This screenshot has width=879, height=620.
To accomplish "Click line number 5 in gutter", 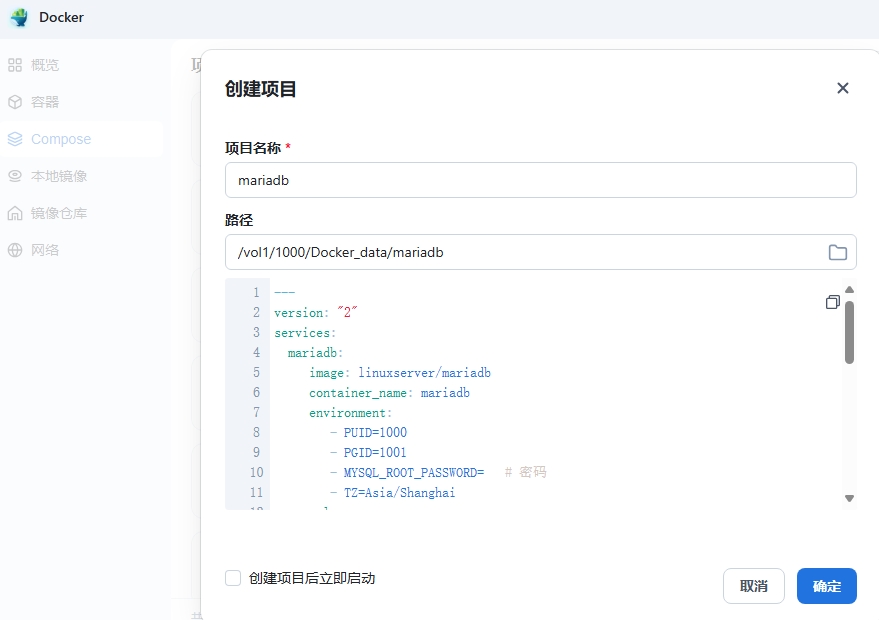I will coord(256,373).
